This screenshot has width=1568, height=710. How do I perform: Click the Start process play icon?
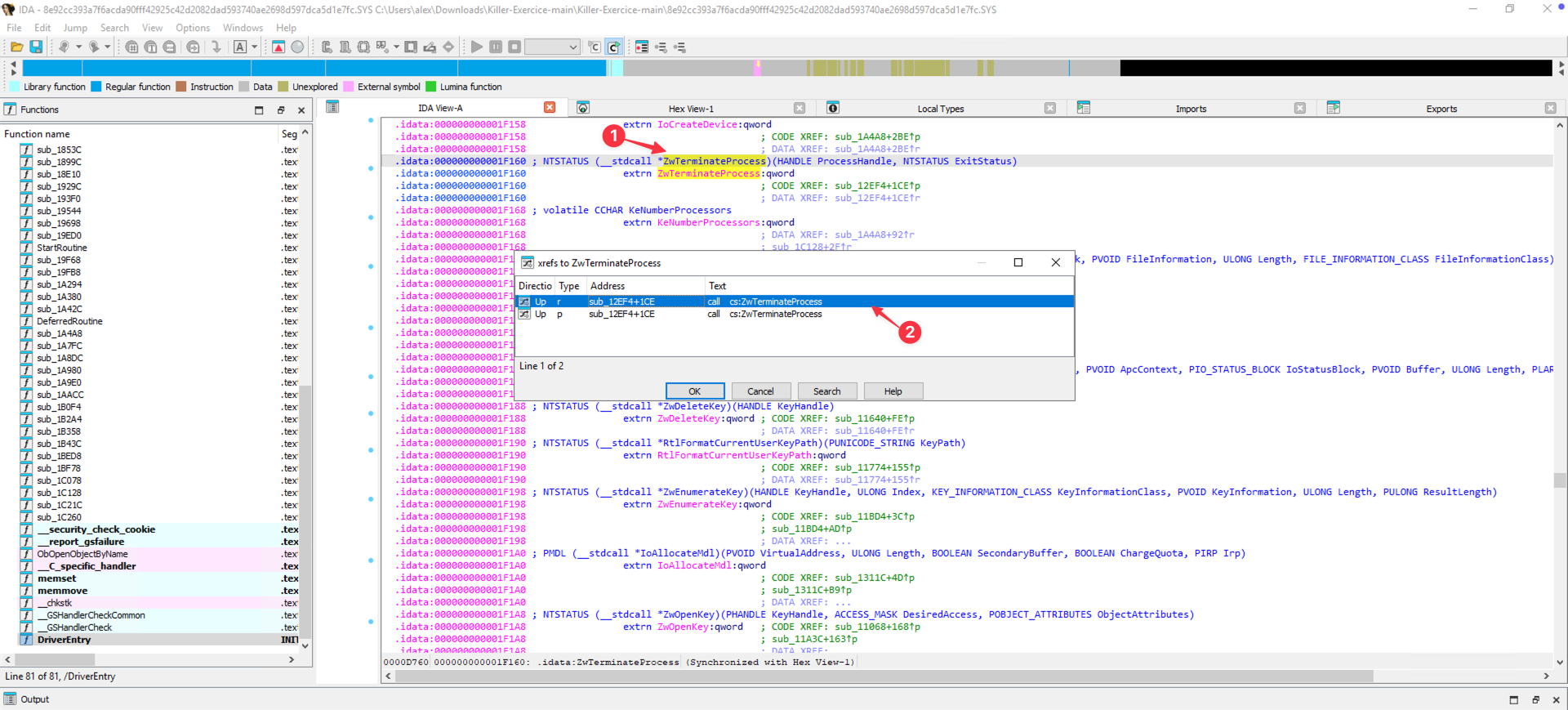pyautogui.click(x=477, y=47)
